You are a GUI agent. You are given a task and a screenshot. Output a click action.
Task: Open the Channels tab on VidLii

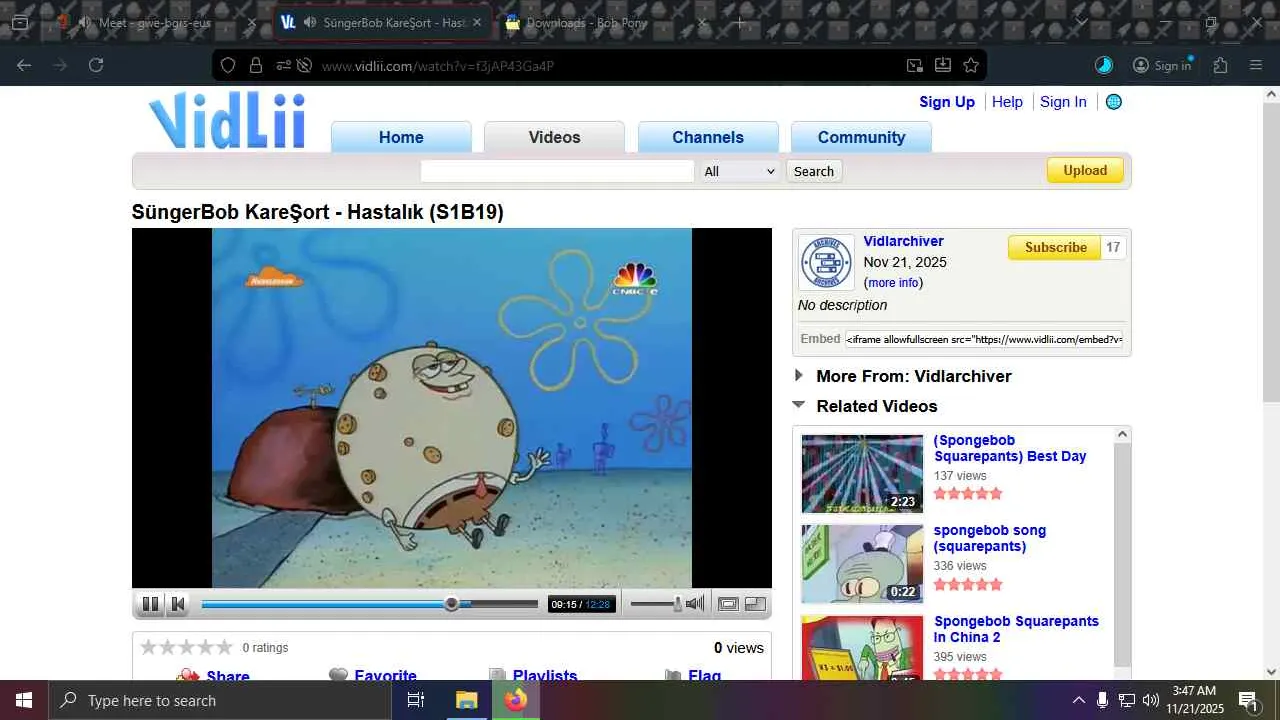708,138
